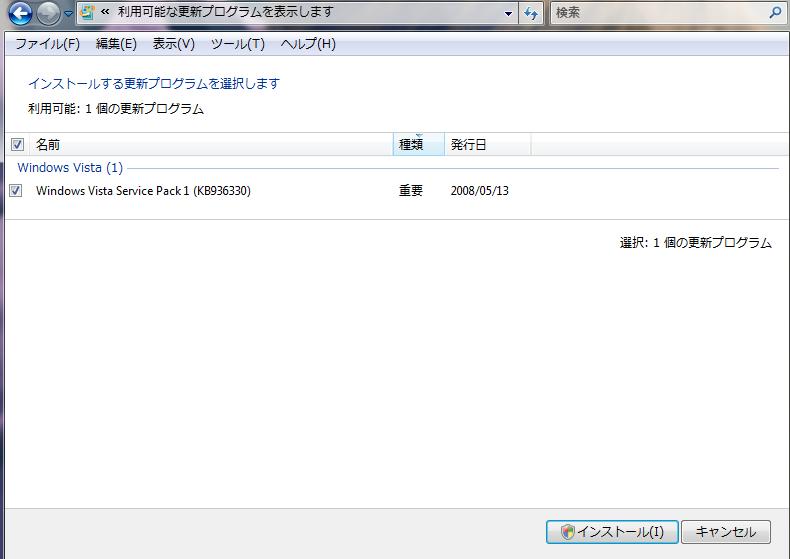Click the 重要 type cell
This screenshot has width=790, height=559.
(411, 191)
